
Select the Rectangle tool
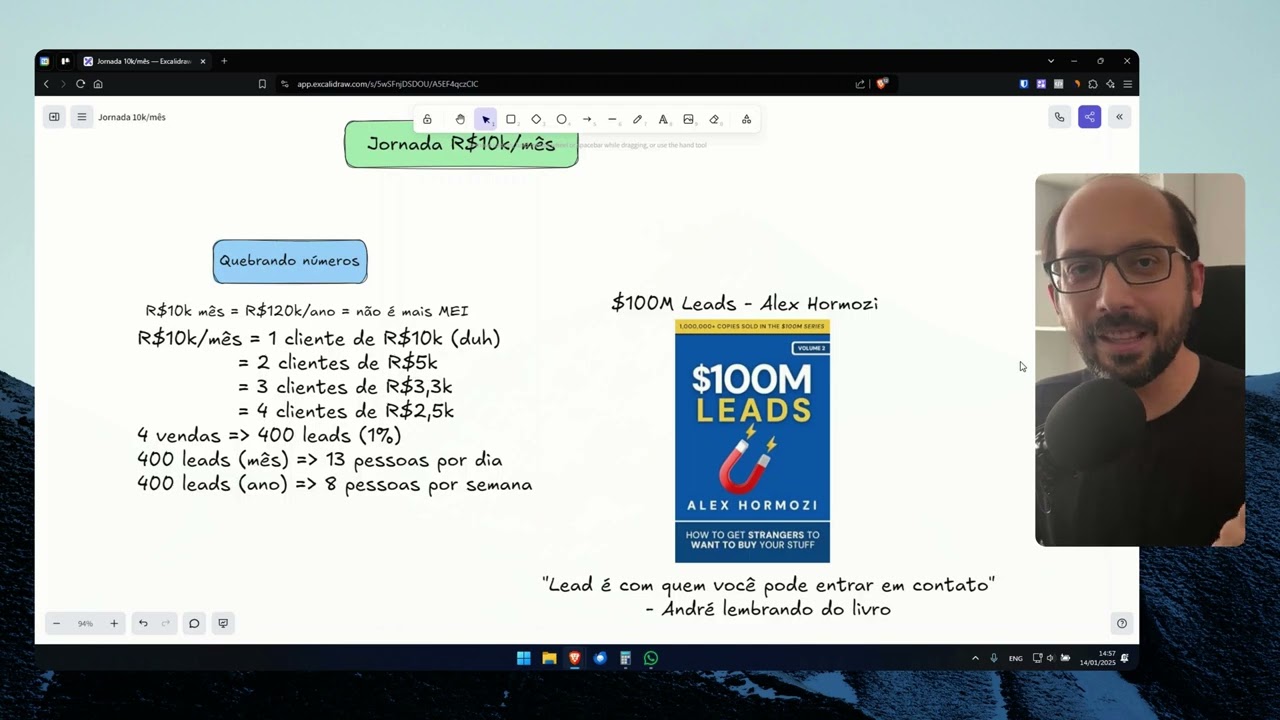pos(511,119)
